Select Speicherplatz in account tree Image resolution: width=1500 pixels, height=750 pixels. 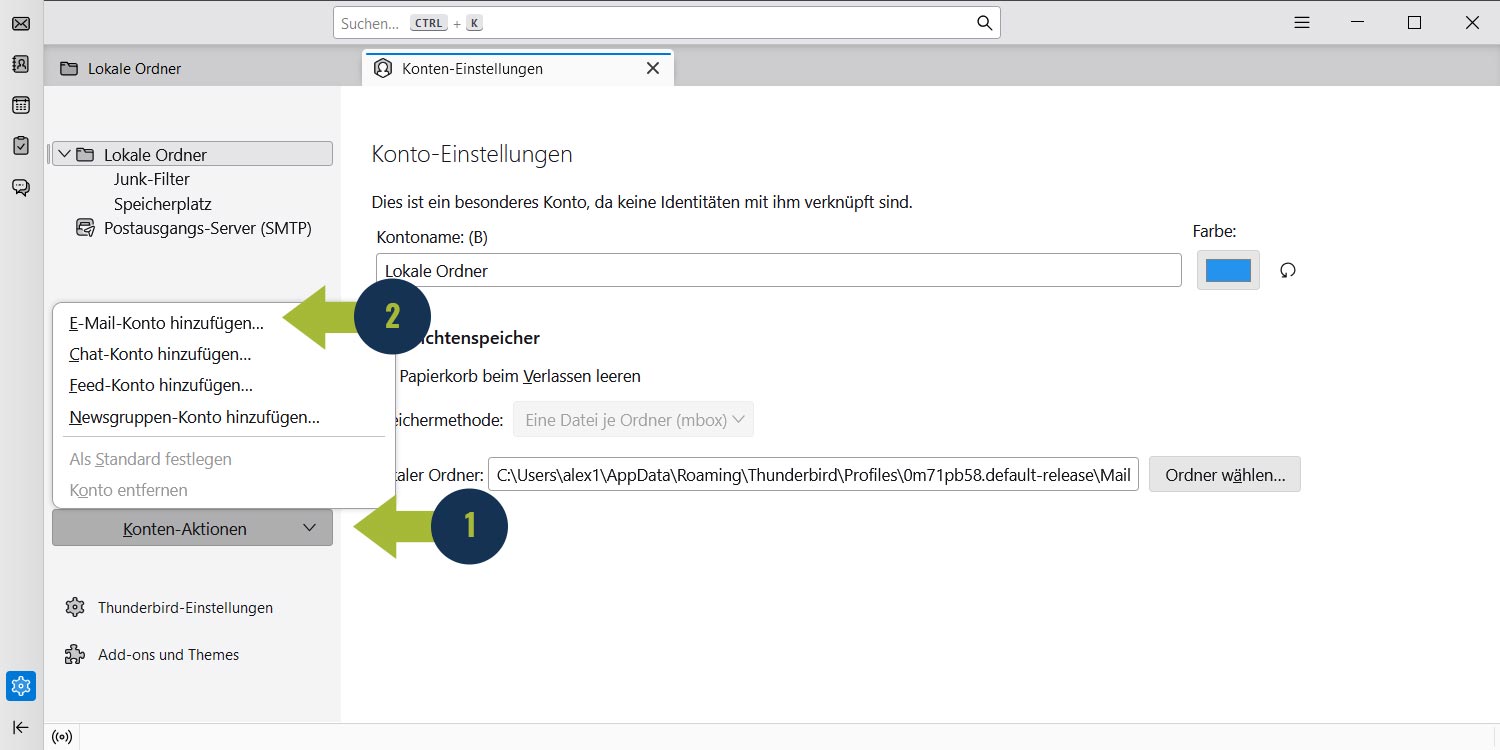coord(162,204)
